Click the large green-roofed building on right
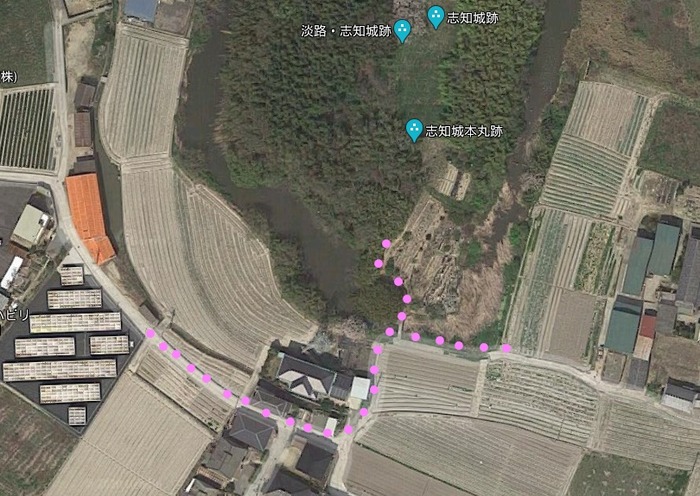The image size is (700, 496). pos(665,249)
